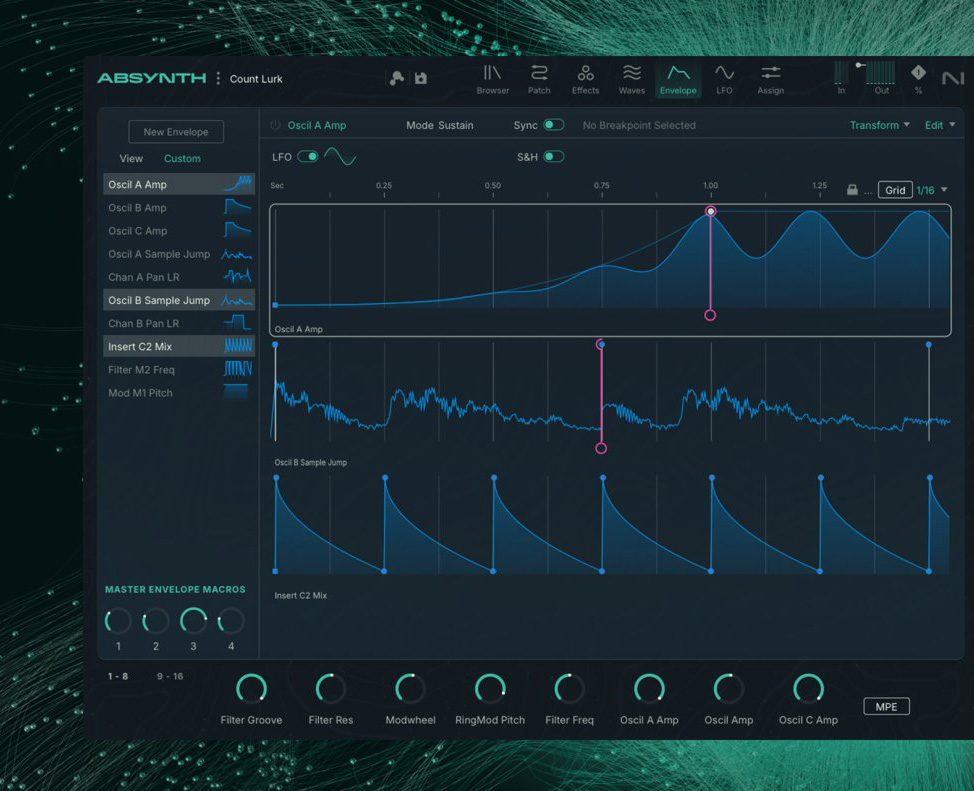This screenshot has height=791, width=974.
Task: Open the Edit dropdown menu
Action: [939, 125]
